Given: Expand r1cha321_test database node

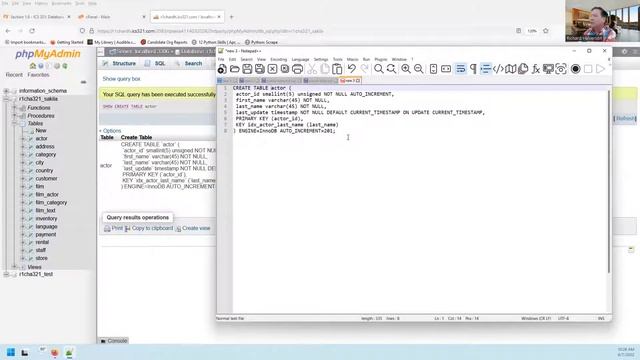Looking at the screenshot, I should (6, 274).
